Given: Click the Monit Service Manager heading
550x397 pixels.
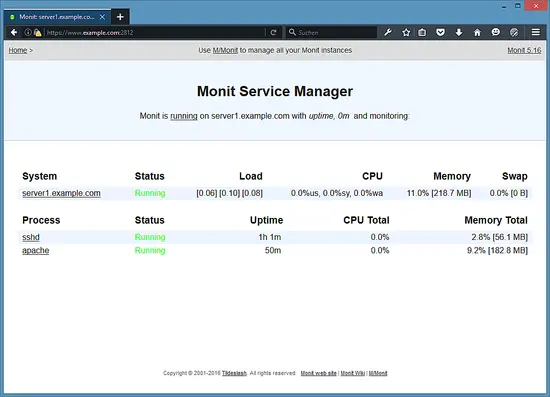Looking at the screenshot, I should (275, 91).
